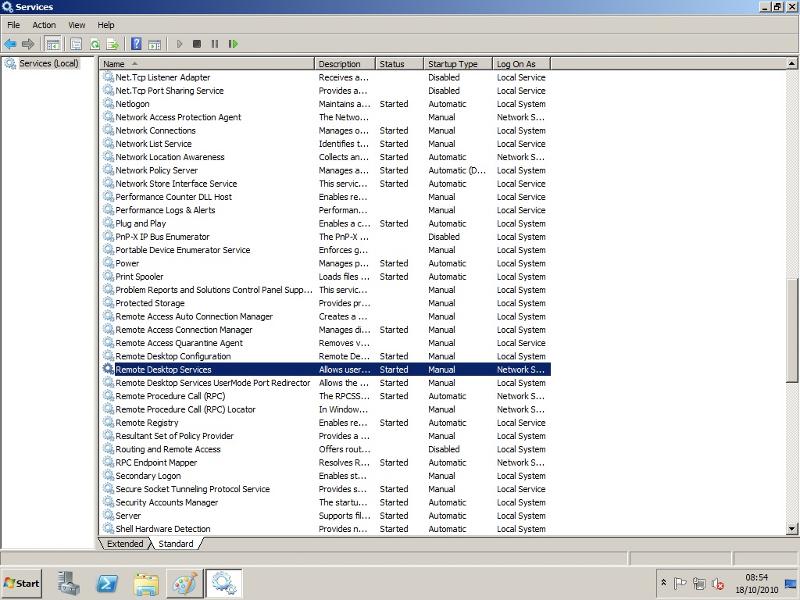The width and height of the screenshot is (800, 600).
Task: Open the View menu
Action: click(x=77, y=25)
